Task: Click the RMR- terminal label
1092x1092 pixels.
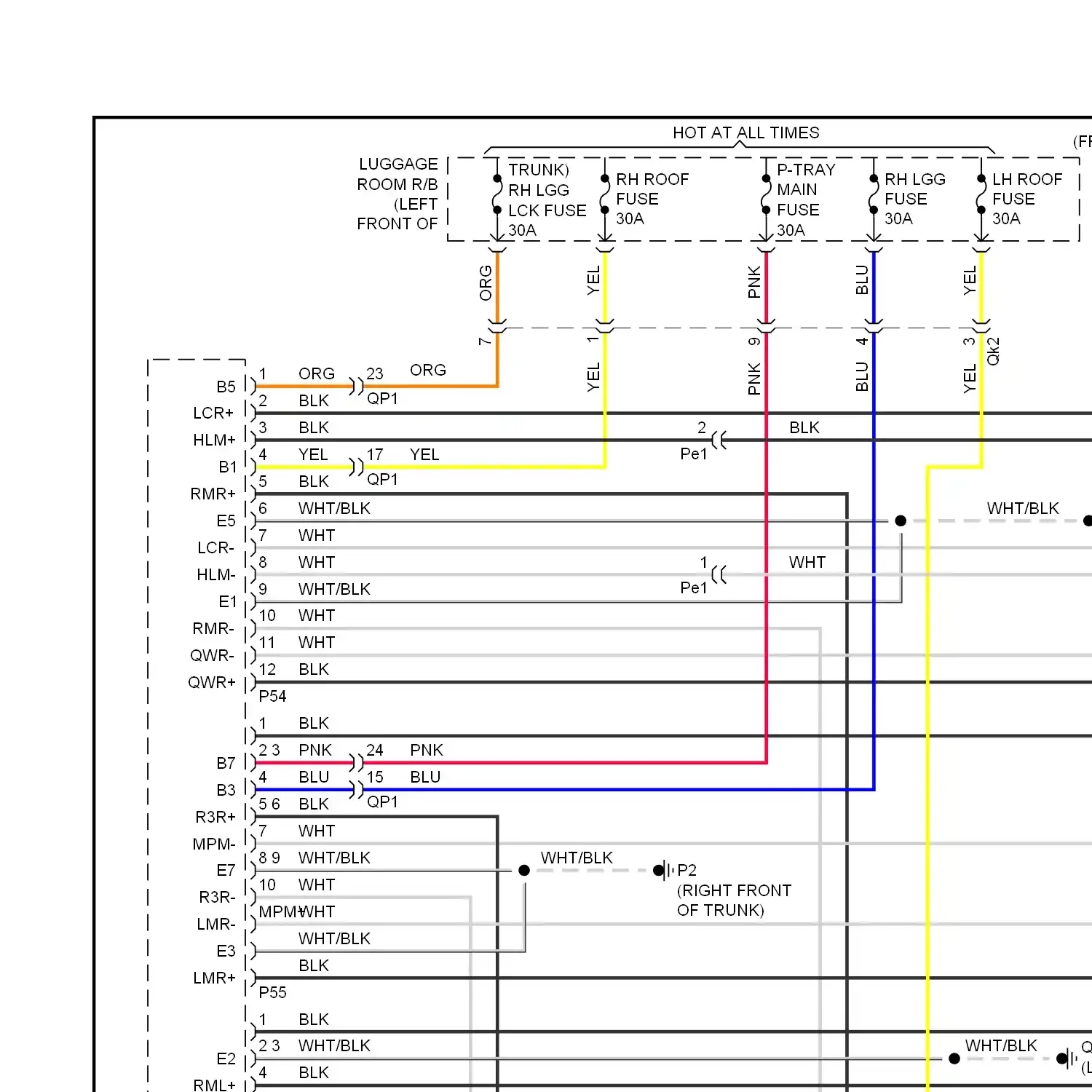Action: click(x=213, y=629)
